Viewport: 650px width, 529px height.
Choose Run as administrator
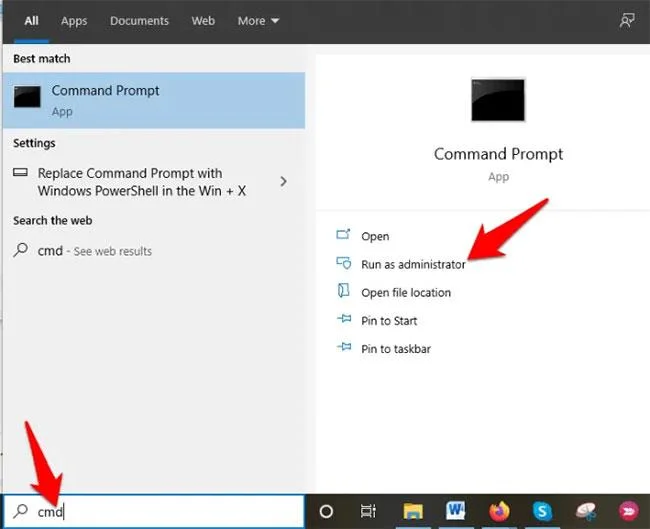[413, 264]
